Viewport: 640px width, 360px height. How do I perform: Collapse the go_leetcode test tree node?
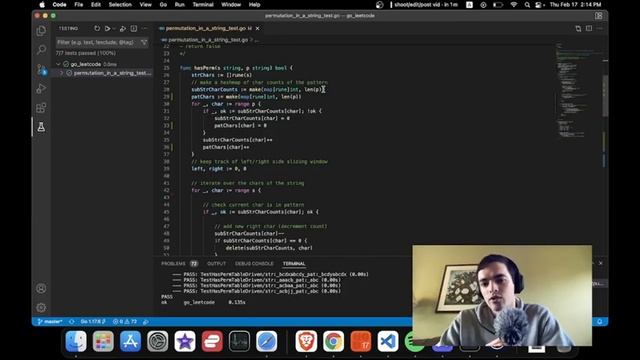(58, 64)
